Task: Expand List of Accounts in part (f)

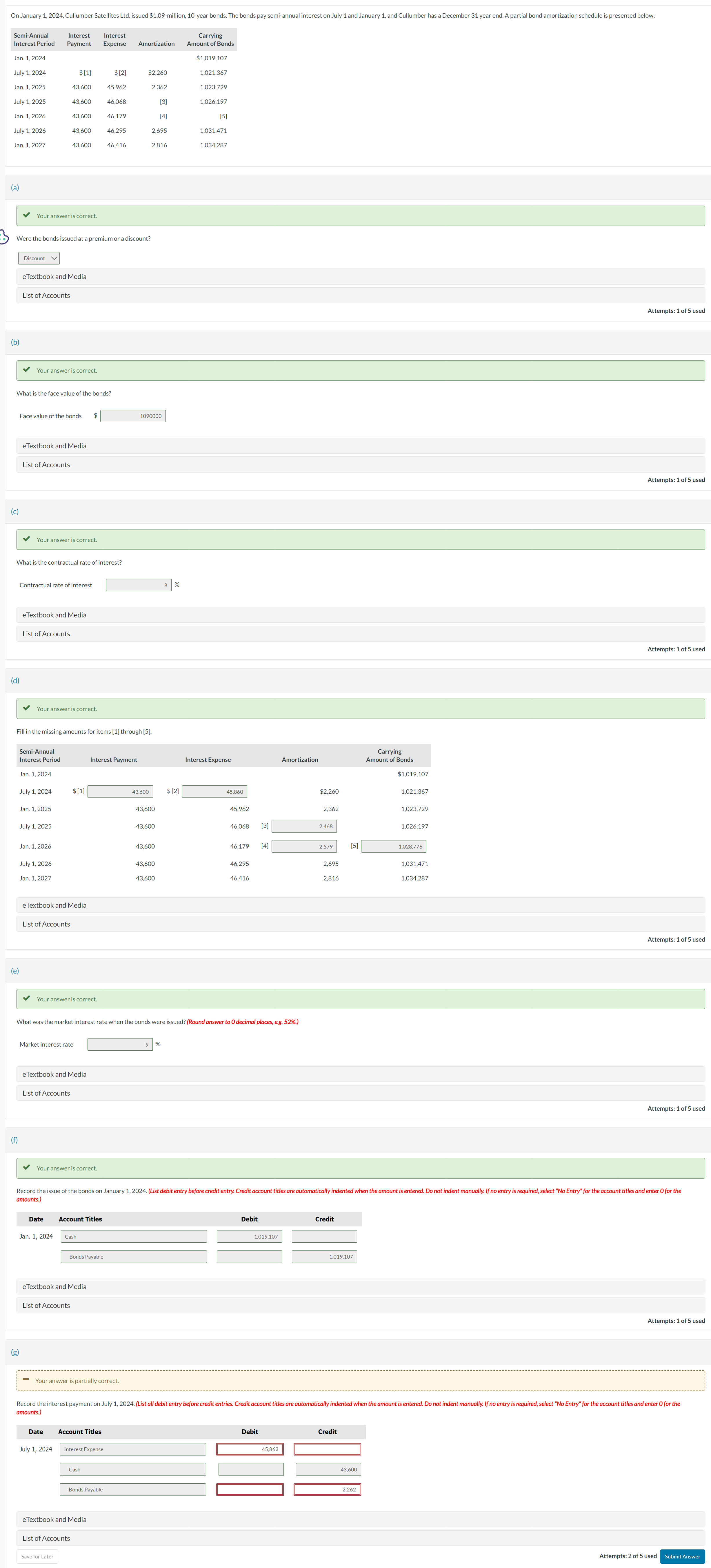Action: click(x=46, y=1305)
